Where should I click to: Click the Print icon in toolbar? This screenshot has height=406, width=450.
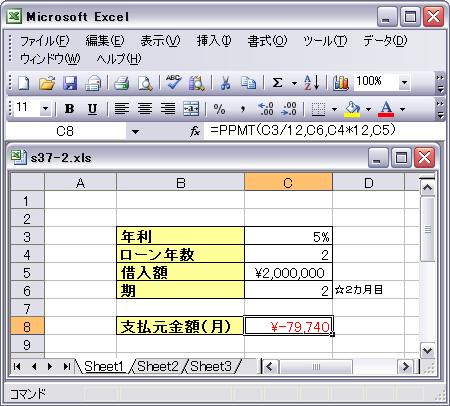coord(122,83)
